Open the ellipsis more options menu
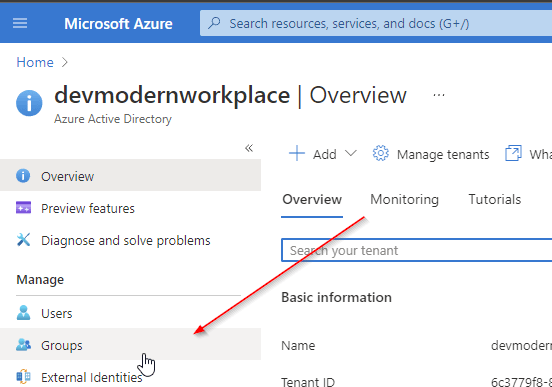Image resolution: width=552 pixels, height=387 pixels. (x=439, y=95)
